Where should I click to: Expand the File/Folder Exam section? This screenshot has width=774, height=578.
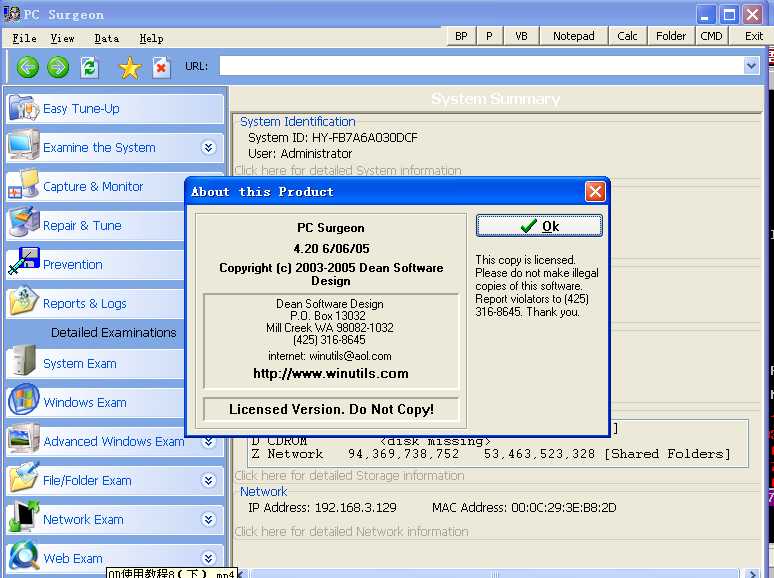click(208, 480)
